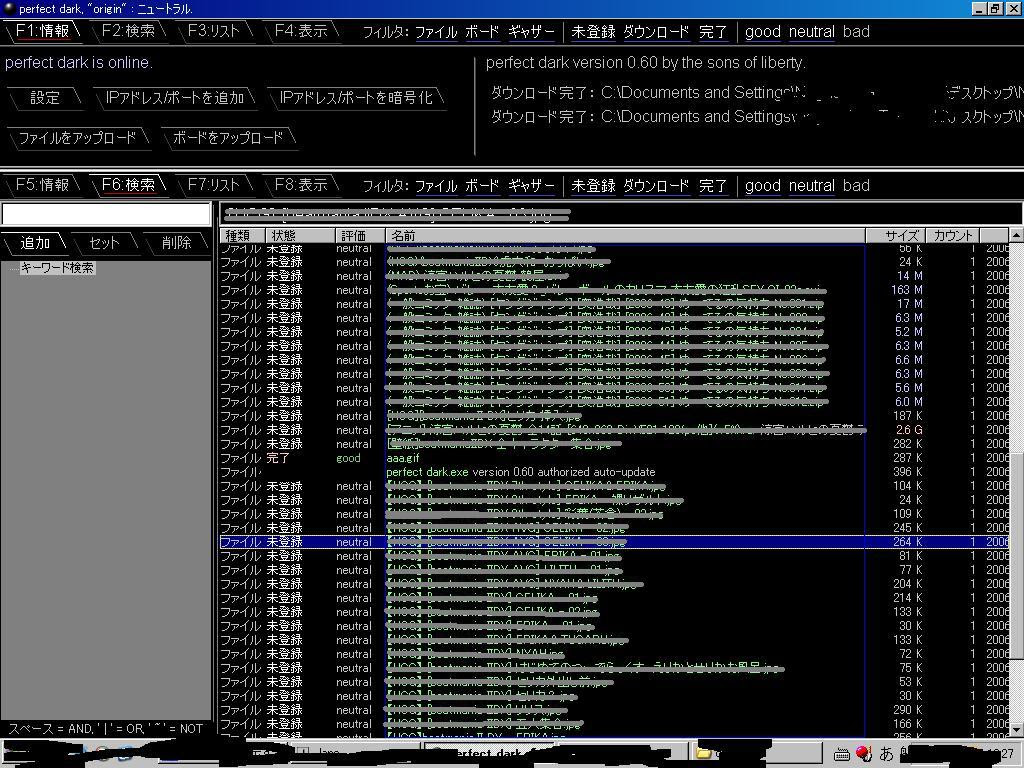Toggle 完了 filter in the search pane bar
Image resolution: width=1024 pixels, height=768 pixels.
tap(712, 186)
